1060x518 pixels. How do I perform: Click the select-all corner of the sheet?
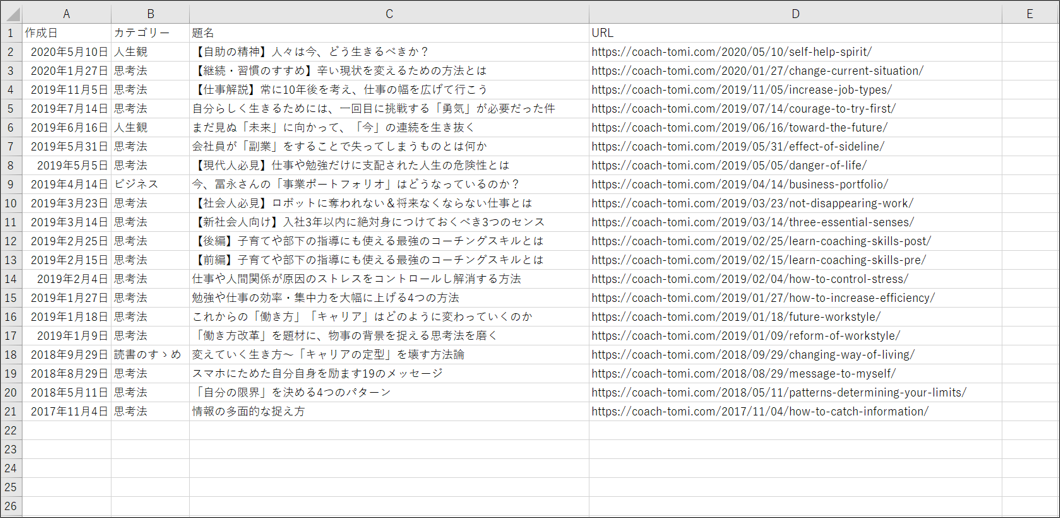coord(10,13)
